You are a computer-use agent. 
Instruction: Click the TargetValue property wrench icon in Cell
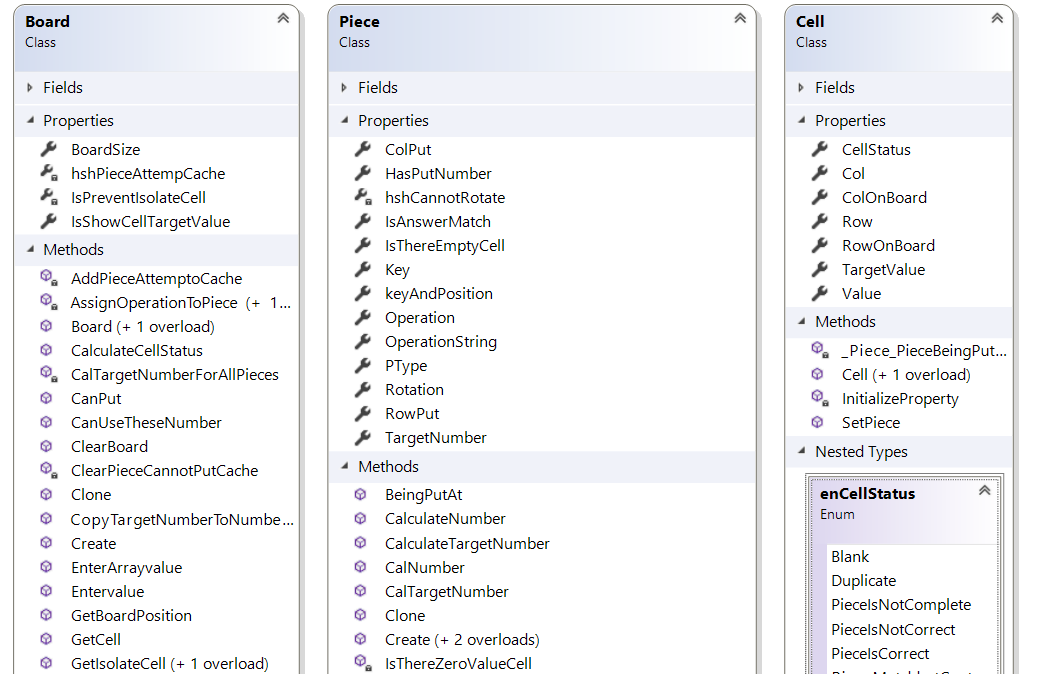pyautogui.click(x=820, y=269)
